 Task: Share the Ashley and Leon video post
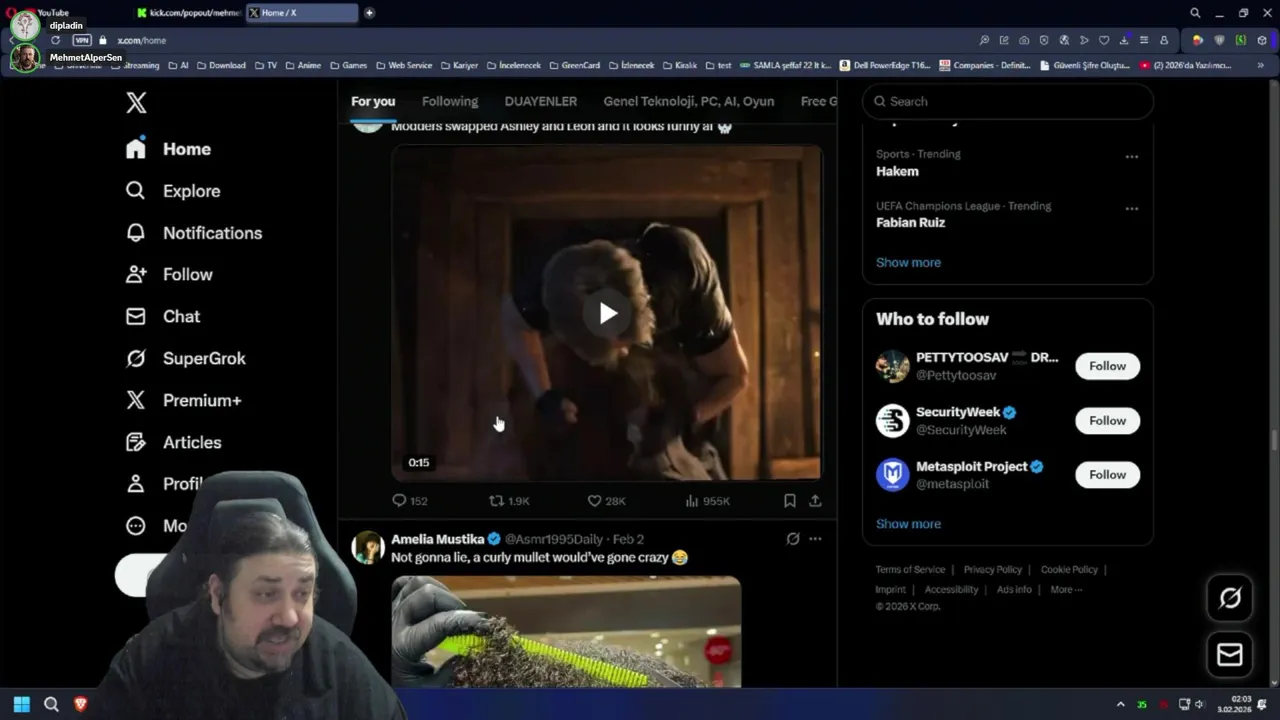[815, 501]
